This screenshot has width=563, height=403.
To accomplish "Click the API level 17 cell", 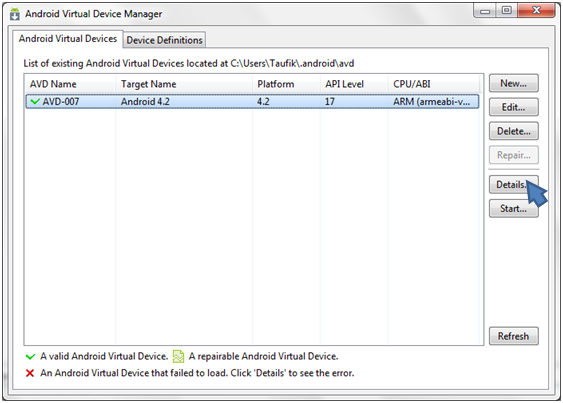I will [x=330, y=102].
